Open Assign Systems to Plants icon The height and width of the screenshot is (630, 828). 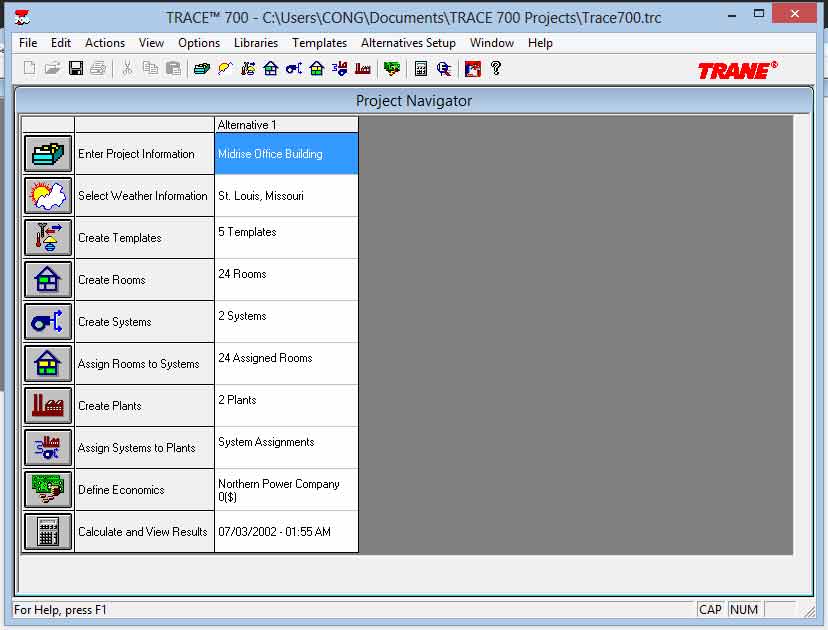47,448
